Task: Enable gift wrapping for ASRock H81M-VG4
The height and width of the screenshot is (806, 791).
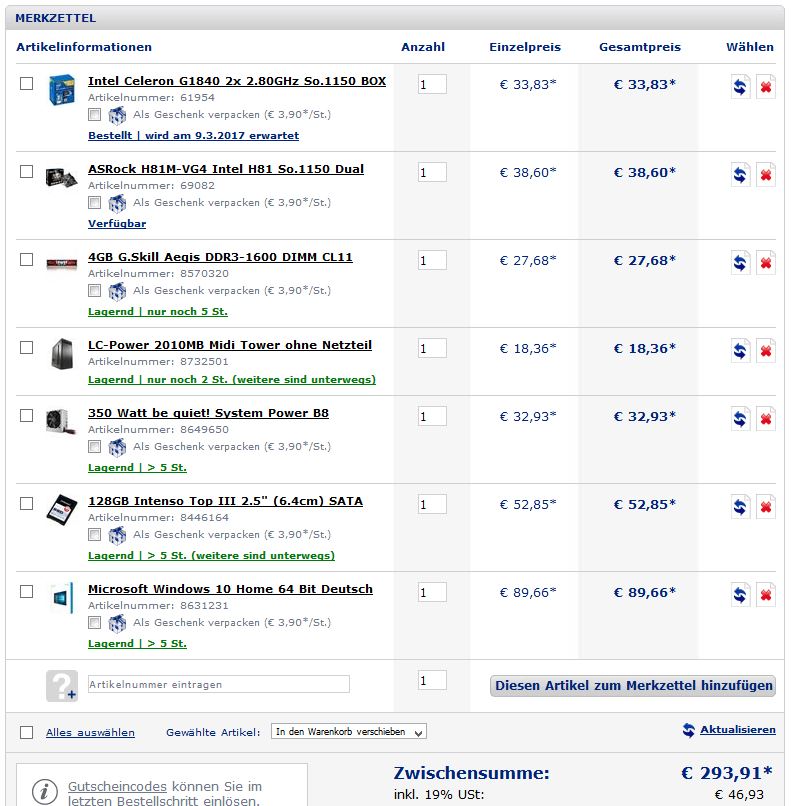Action: tap(95, 203)
